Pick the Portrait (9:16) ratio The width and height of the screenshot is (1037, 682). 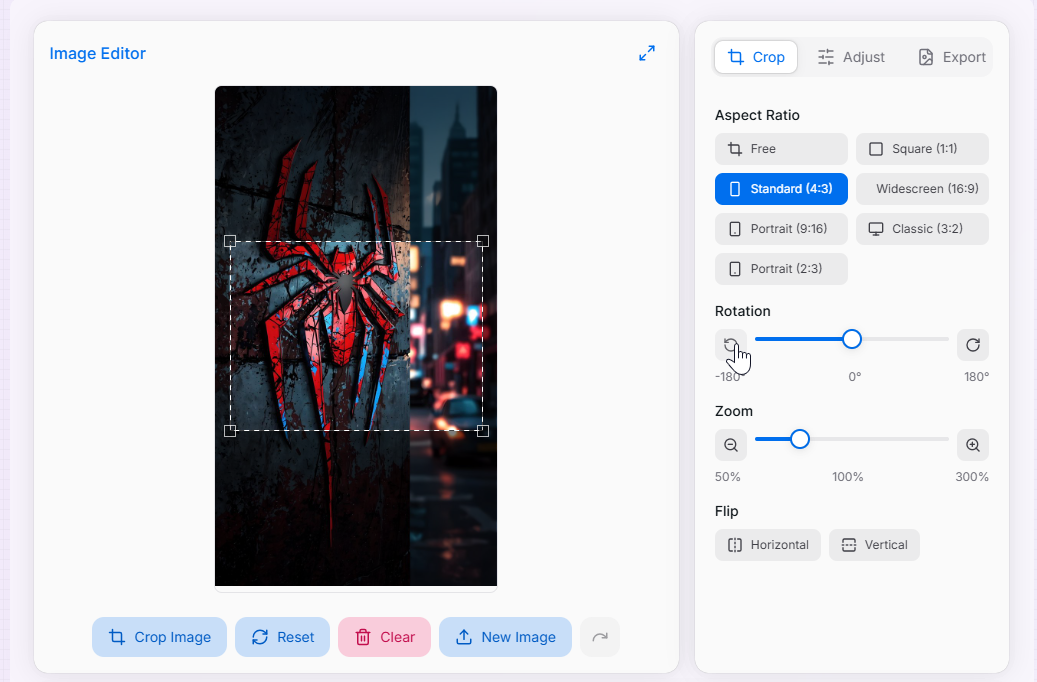[x=781, y=229]
